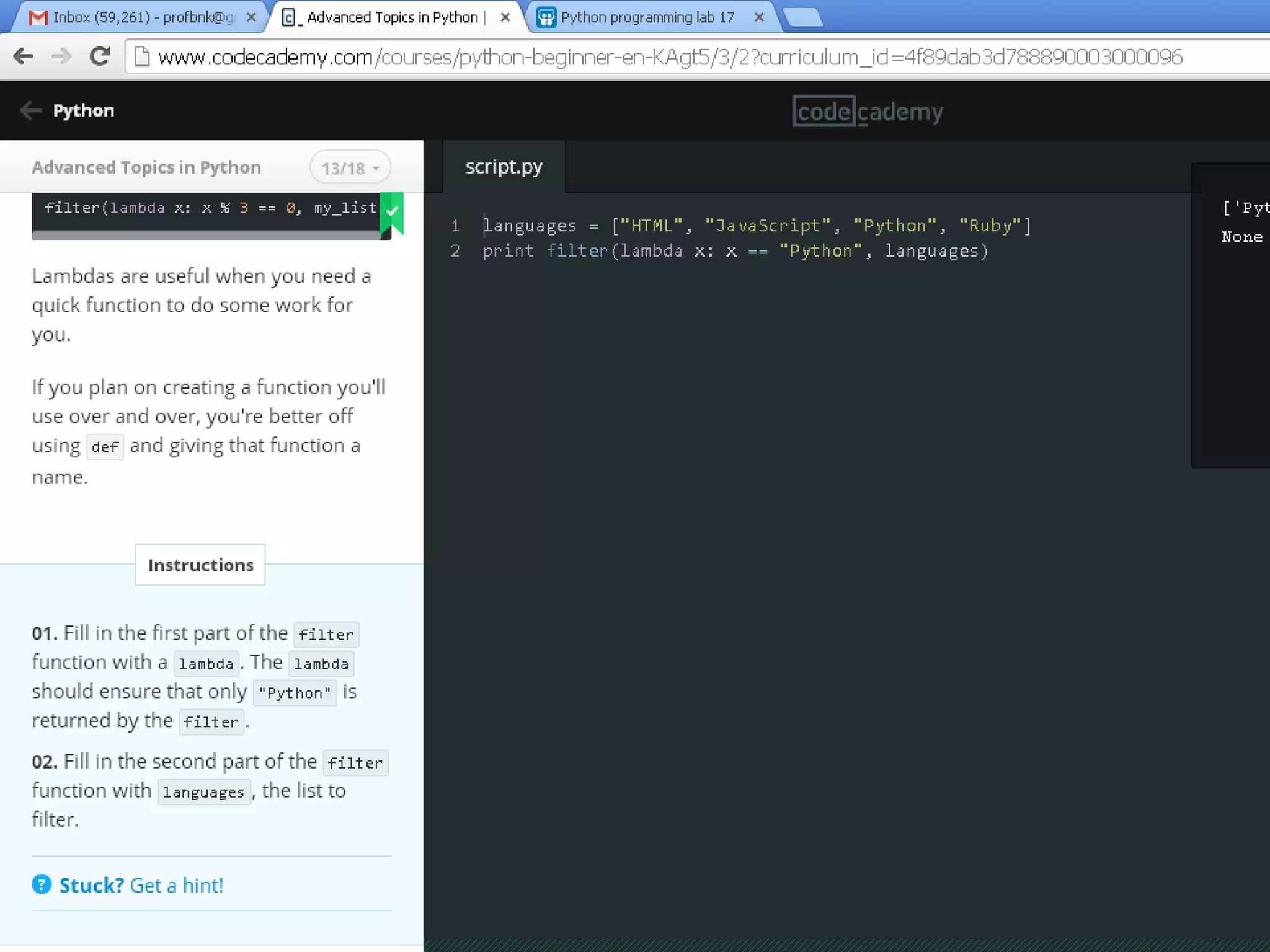Open the 13/18 lesson progress dropdown
The height and width of the screenshot is (952, 1270).
pos(350,167)
